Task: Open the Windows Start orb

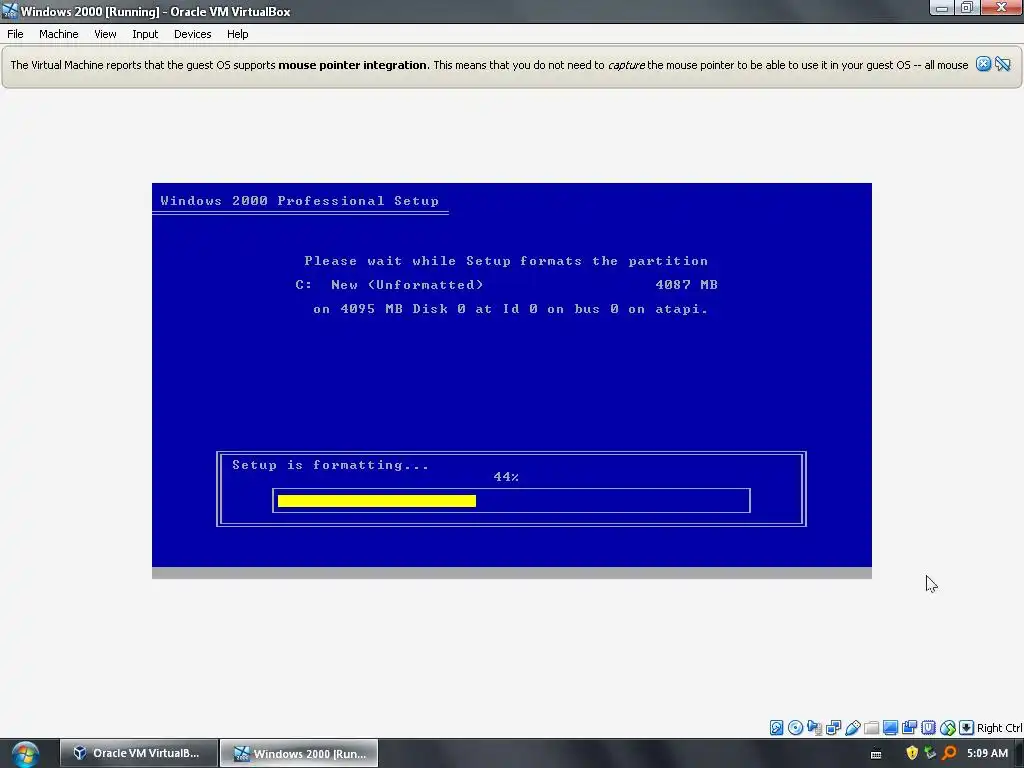Action: click(x=25, y=754)
